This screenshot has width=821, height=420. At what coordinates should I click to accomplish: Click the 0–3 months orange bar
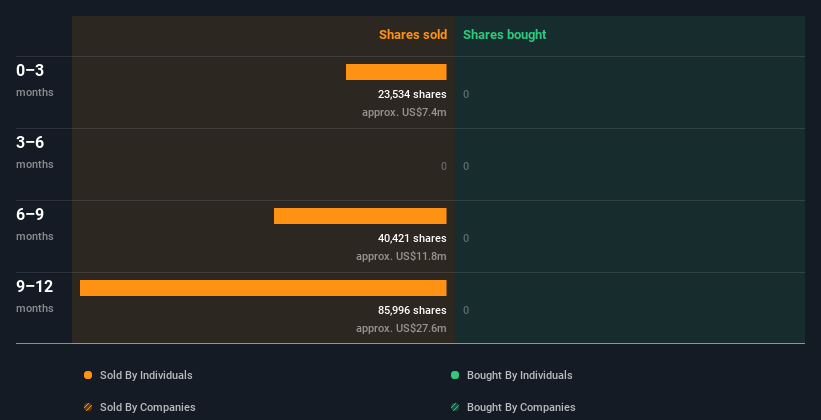396,72
